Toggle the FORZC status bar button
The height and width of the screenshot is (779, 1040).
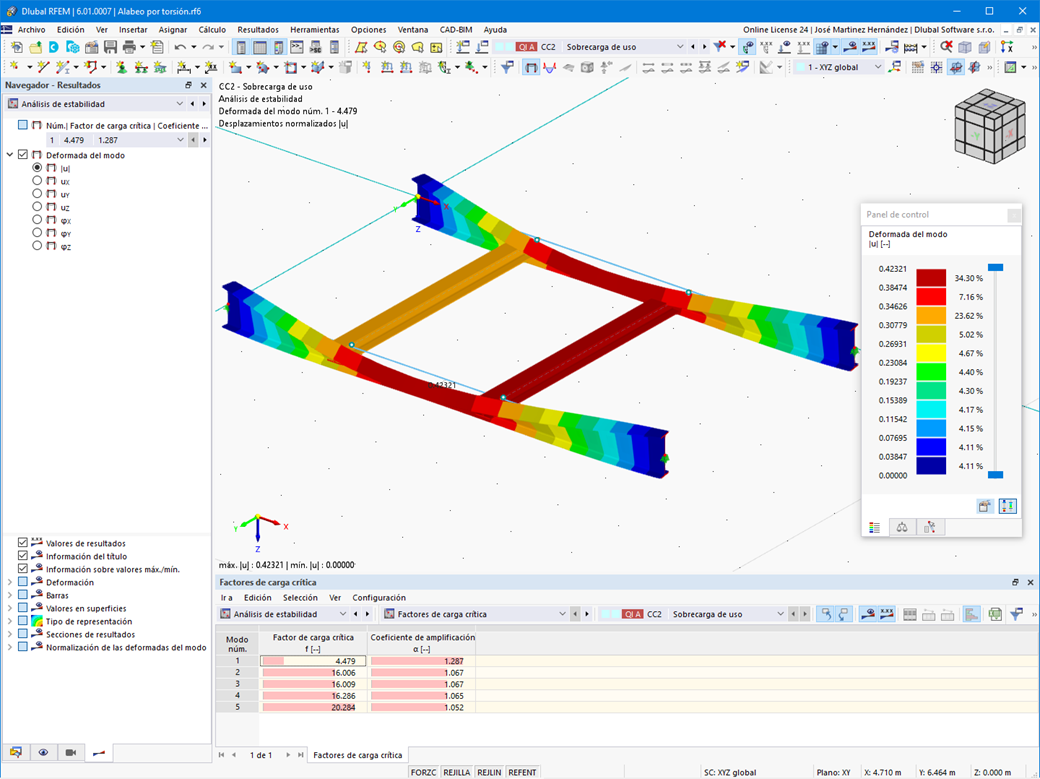(423, 772)
